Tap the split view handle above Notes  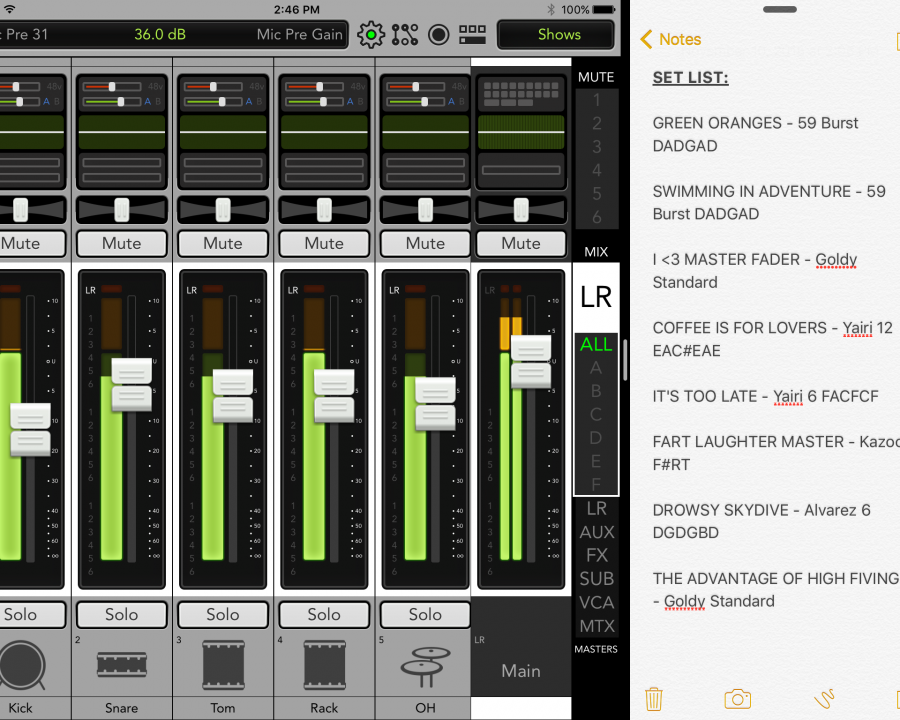coord(779,9)
